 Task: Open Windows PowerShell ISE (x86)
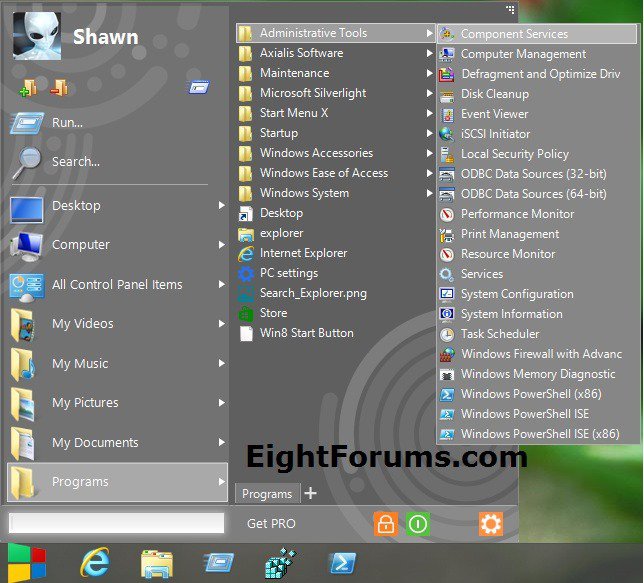point(537,434)
